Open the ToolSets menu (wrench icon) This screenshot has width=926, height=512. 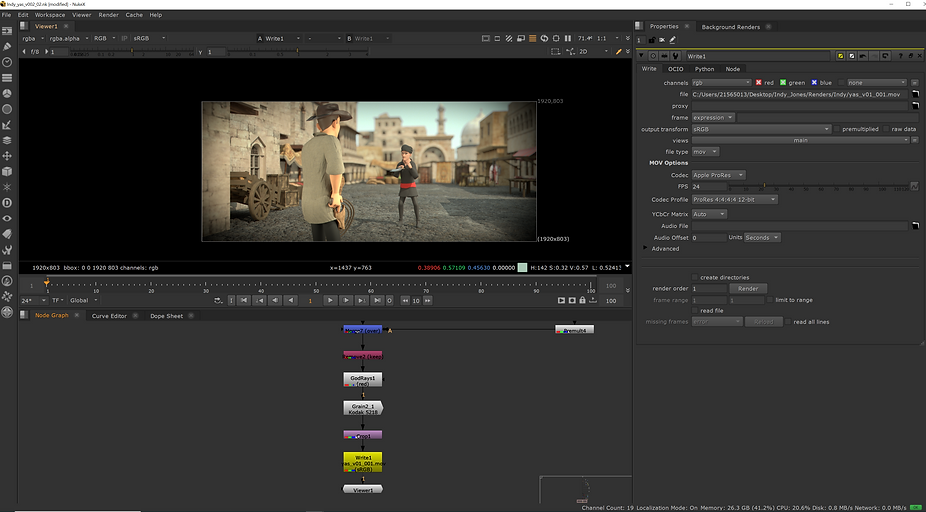[7, 250]
